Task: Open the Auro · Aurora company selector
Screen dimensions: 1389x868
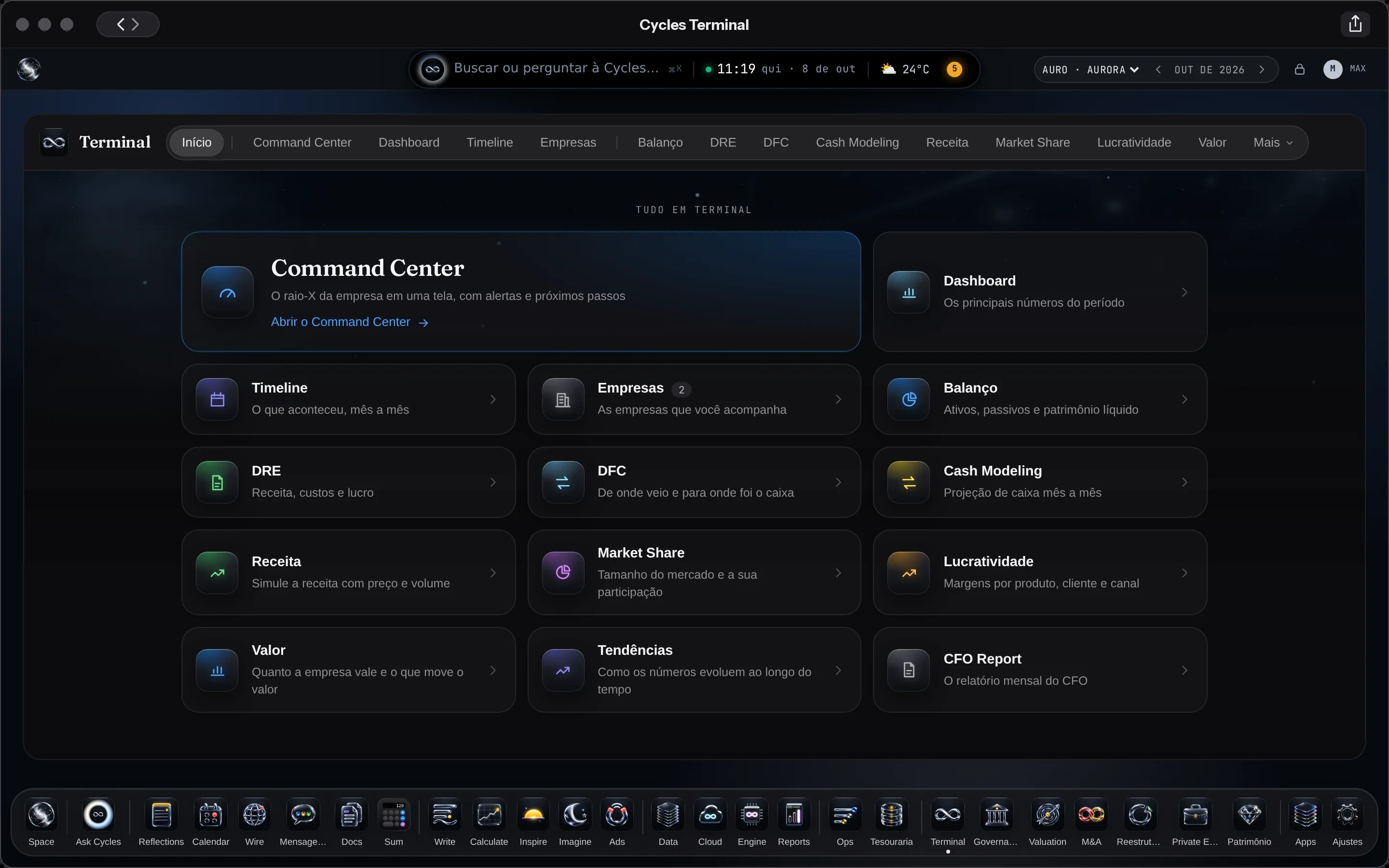Action: pyautogui.click(x=1090, y=69)
